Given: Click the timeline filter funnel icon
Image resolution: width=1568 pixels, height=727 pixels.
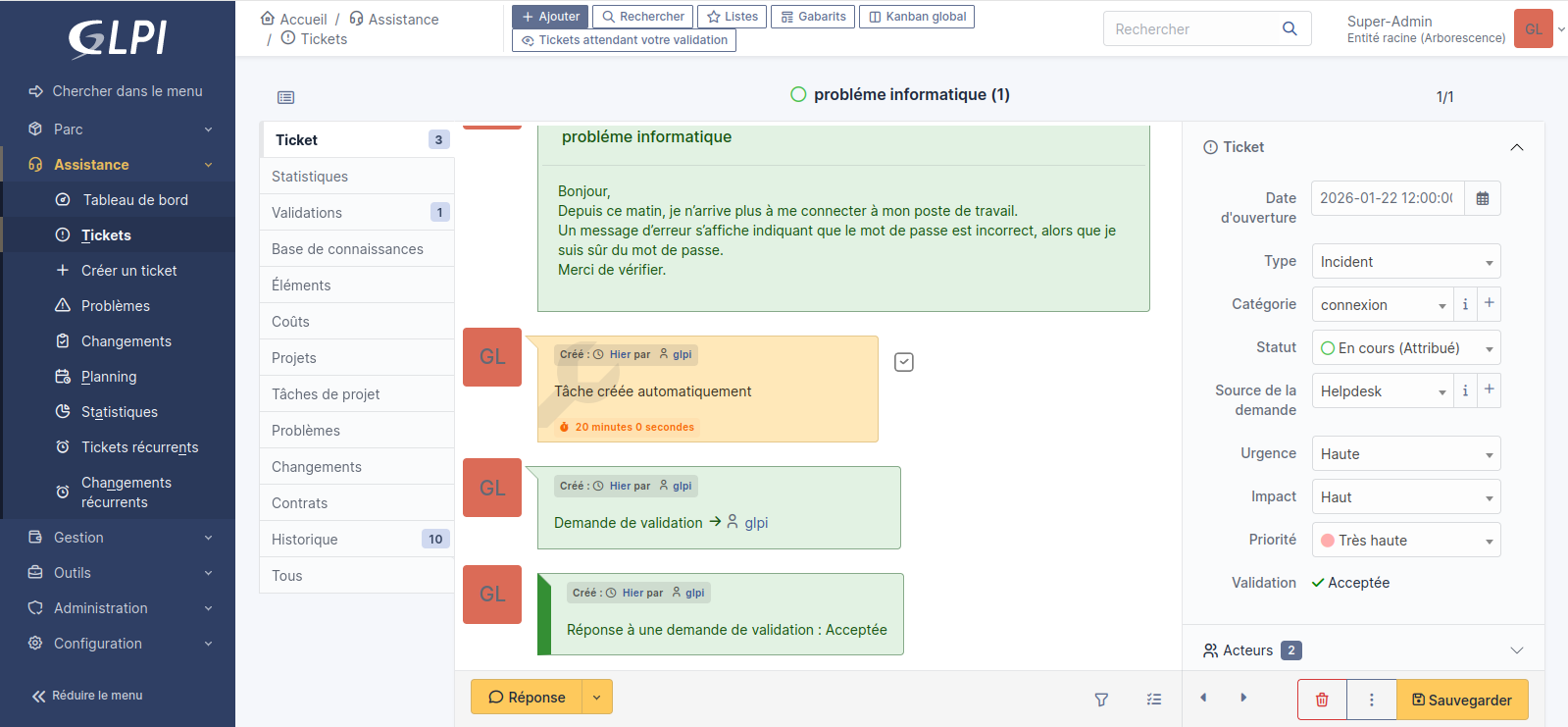Looking at the screenshot, I should point(1101,700).
